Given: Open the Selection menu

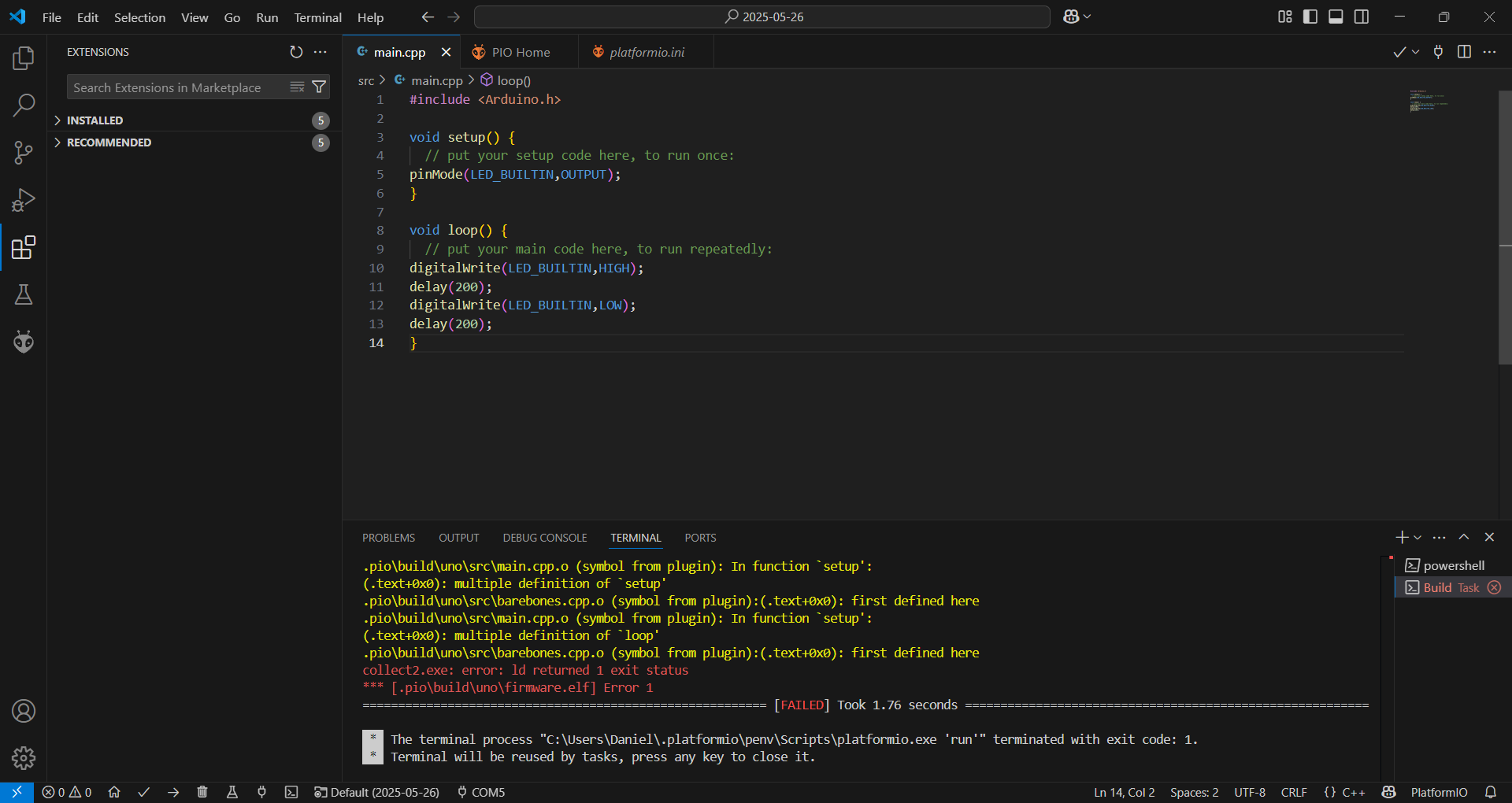Looking at the screenshot, I should pyautogui.click(x=139, y=17).
